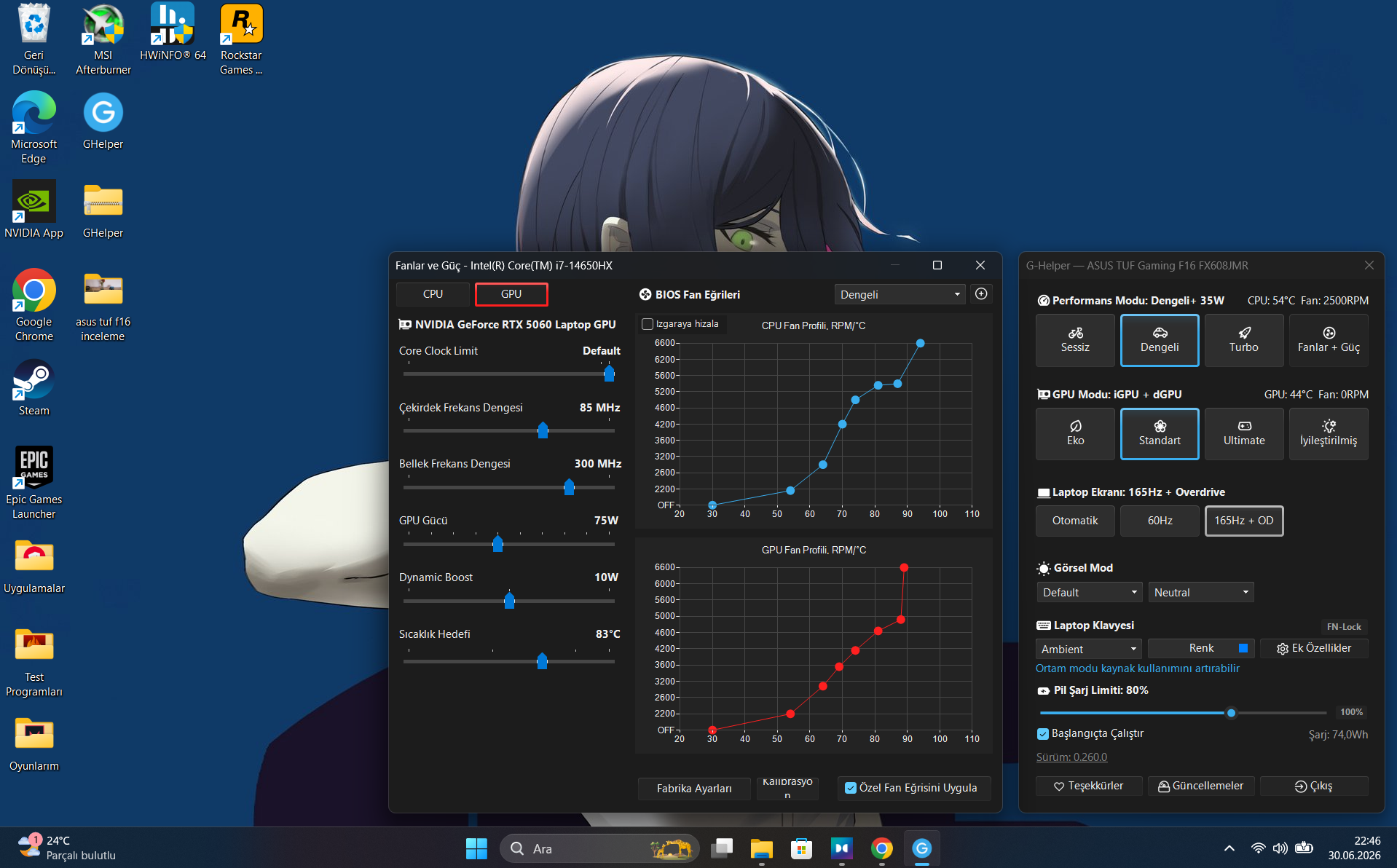Open volume control in system tray
1397x868 pixels.
pyautogui.click(x=1280, y=848)
